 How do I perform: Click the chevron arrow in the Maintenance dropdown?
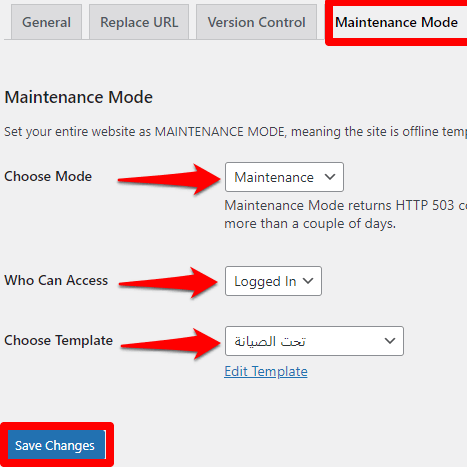pos(330,177)
